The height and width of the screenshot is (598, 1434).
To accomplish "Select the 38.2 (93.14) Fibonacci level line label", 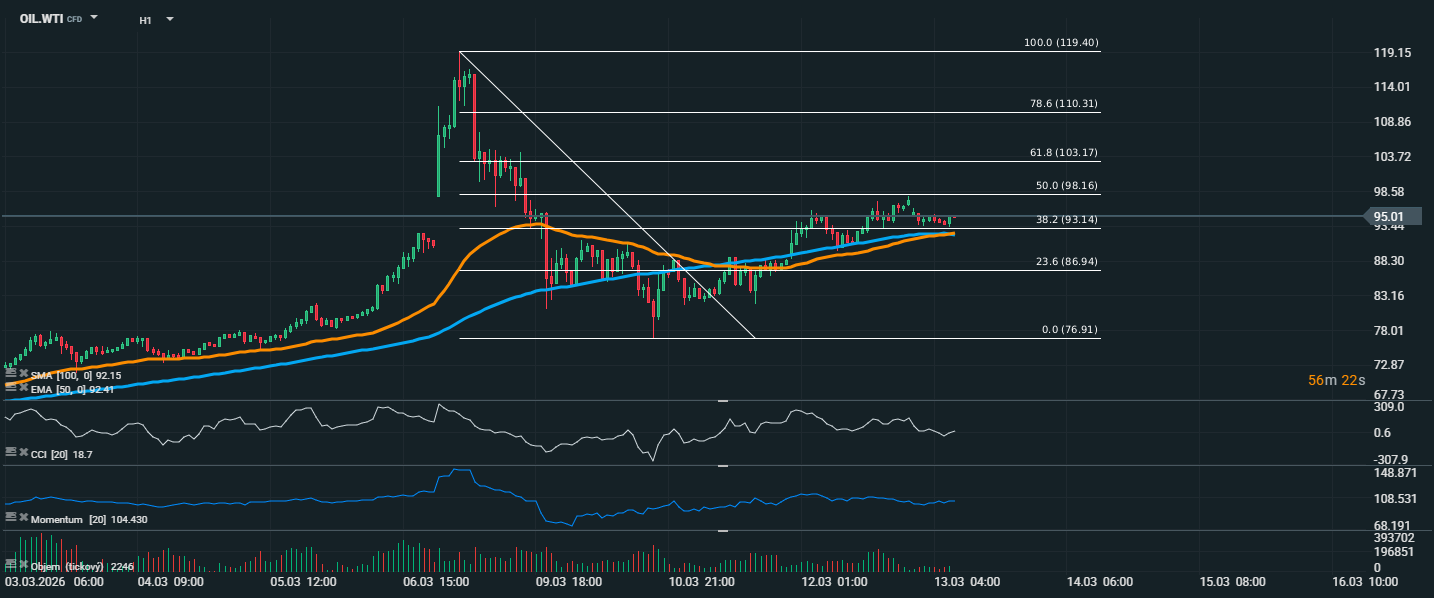I will [x=1063, y=220].
